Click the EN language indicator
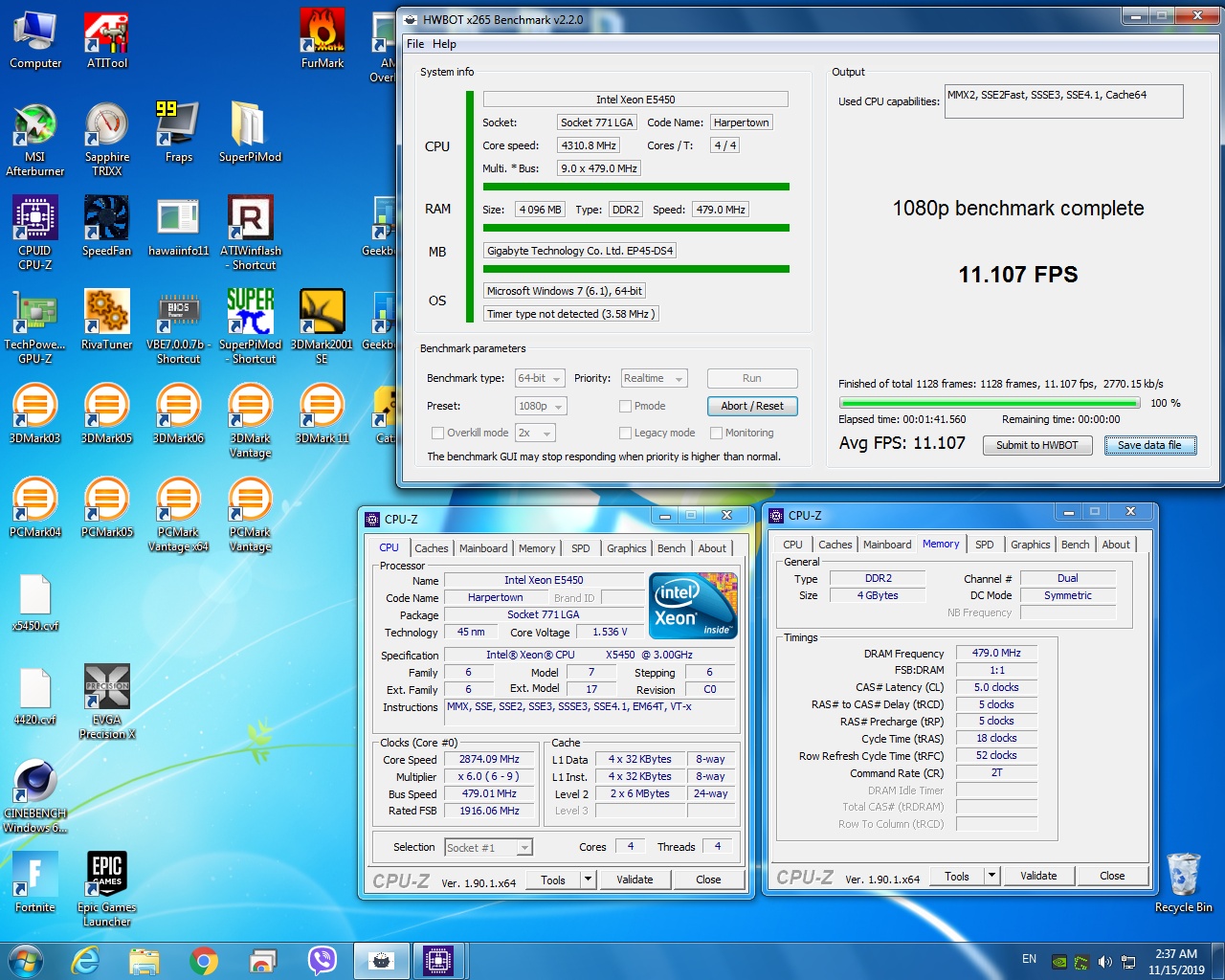Screen dimensions: 1225x980 coord(1029,959)
